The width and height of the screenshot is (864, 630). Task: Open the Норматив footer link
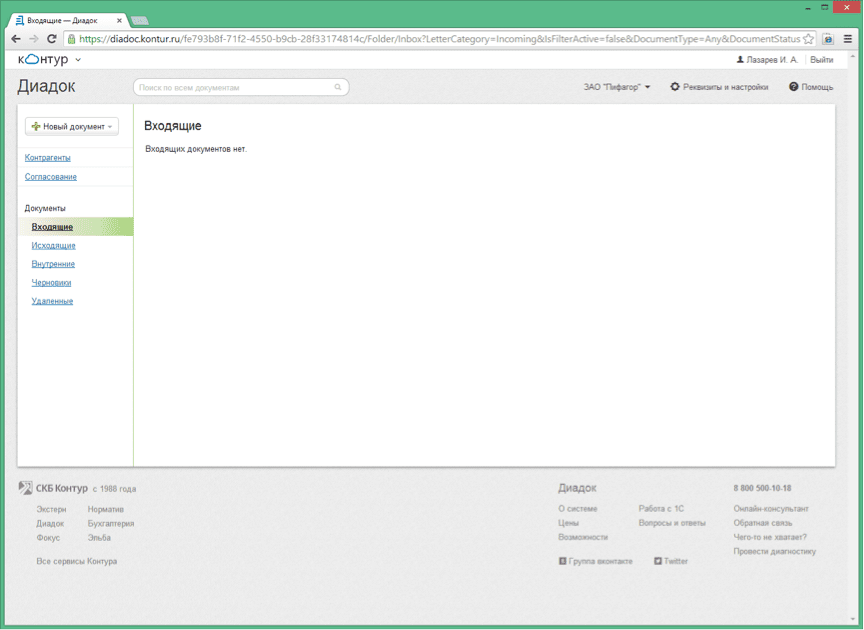tap(106, 509)
